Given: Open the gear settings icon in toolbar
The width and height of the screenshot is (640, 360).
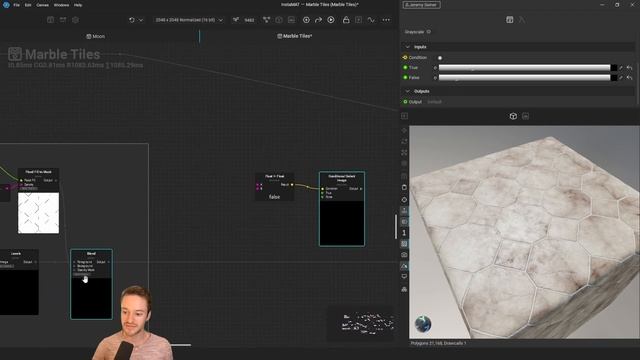Looking at the screenshot, I should point(75,20).
